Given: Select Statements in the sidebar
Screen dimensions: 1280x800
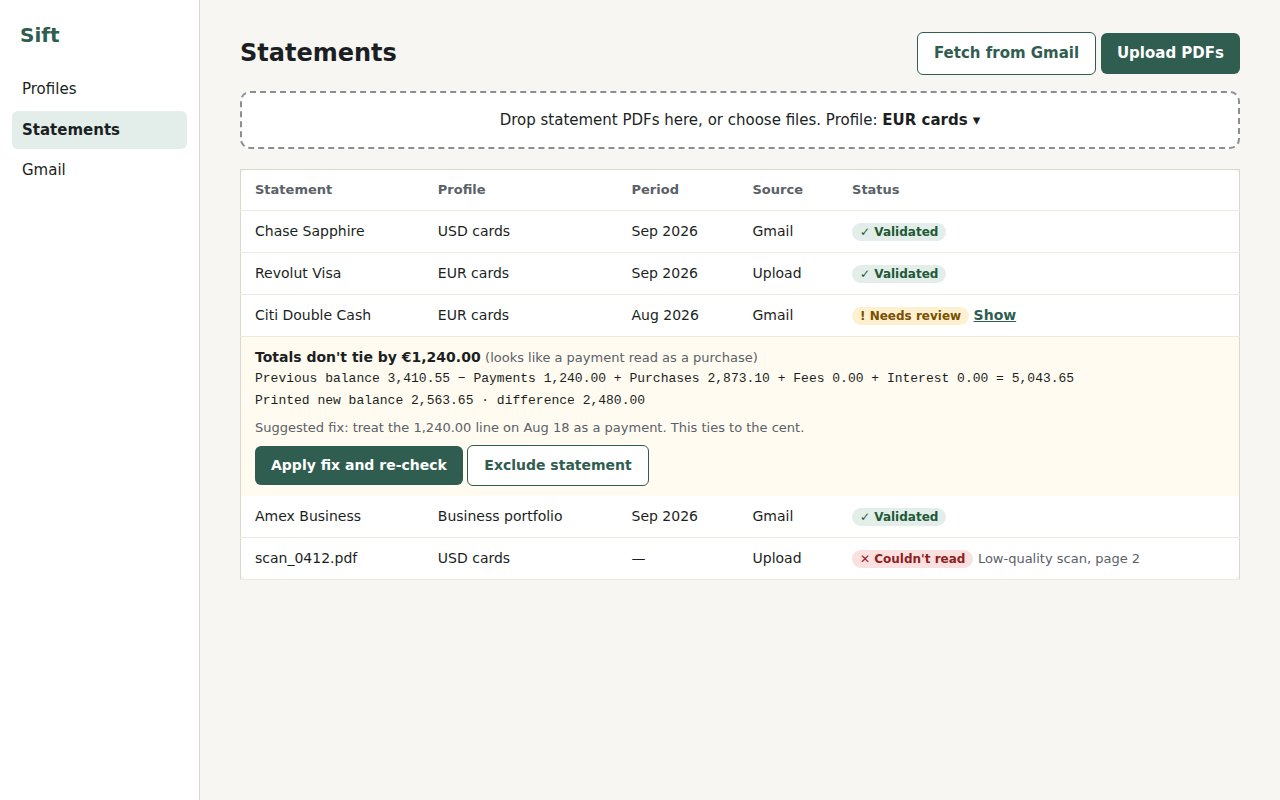Looking at the screenshot, I should click(x=99, y=130).
